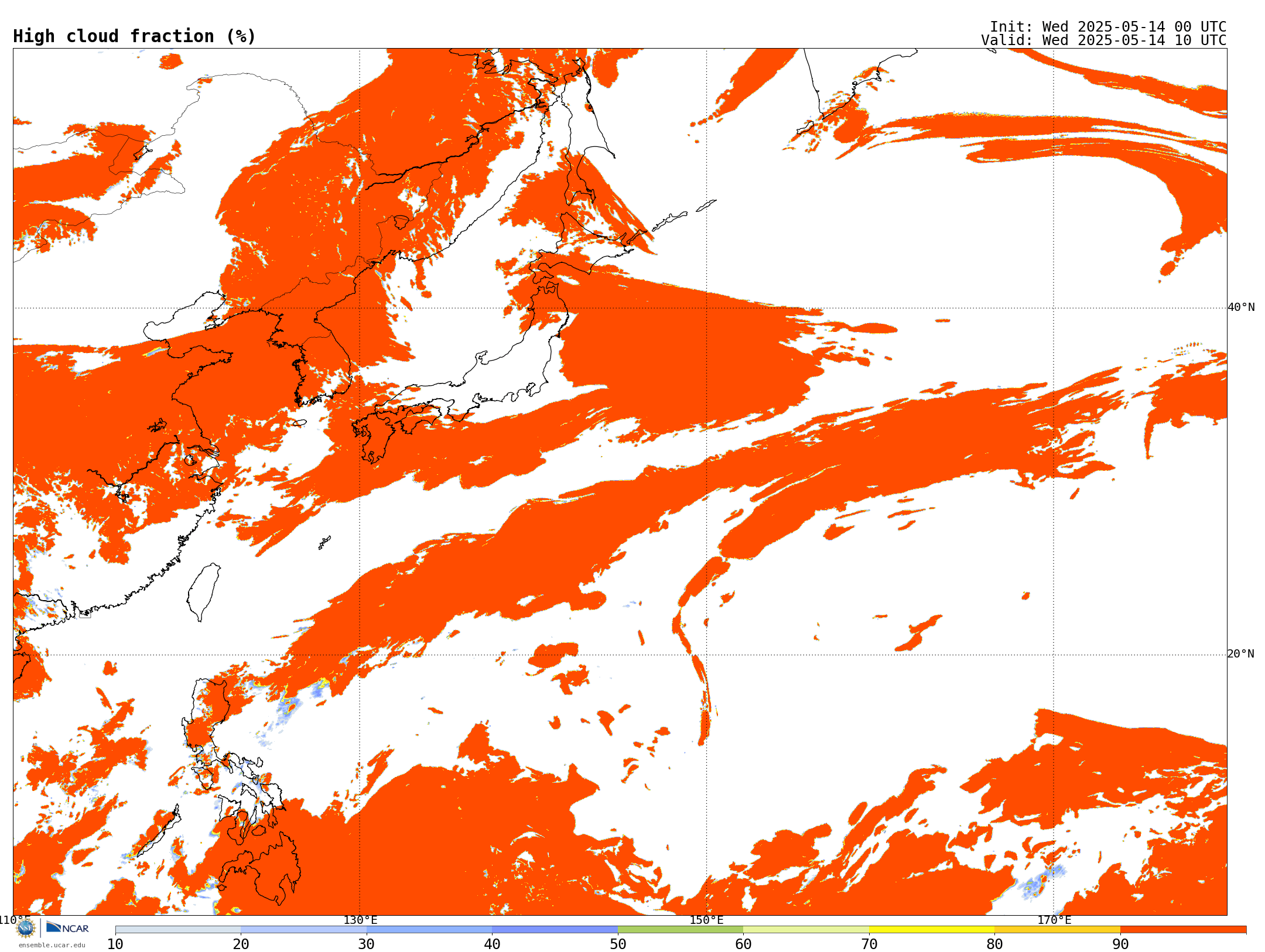Click the 10-20 gray colorbar segment
Screen dimensions: 1265x952
coord(178,930)
